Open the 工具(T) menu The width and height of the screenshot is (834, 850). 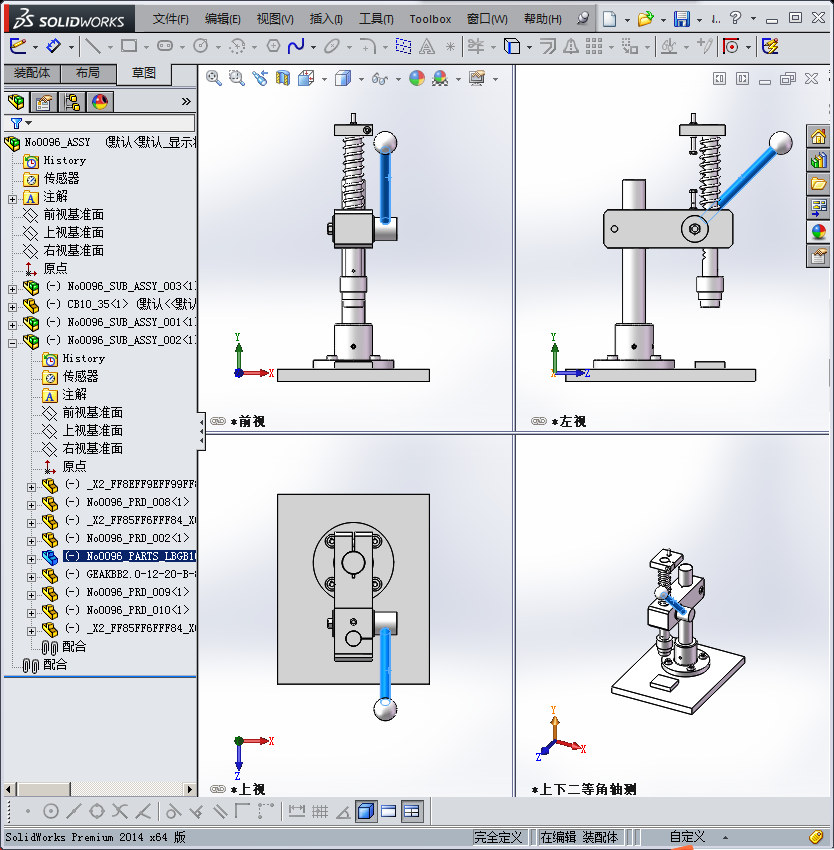click(376, 19)
